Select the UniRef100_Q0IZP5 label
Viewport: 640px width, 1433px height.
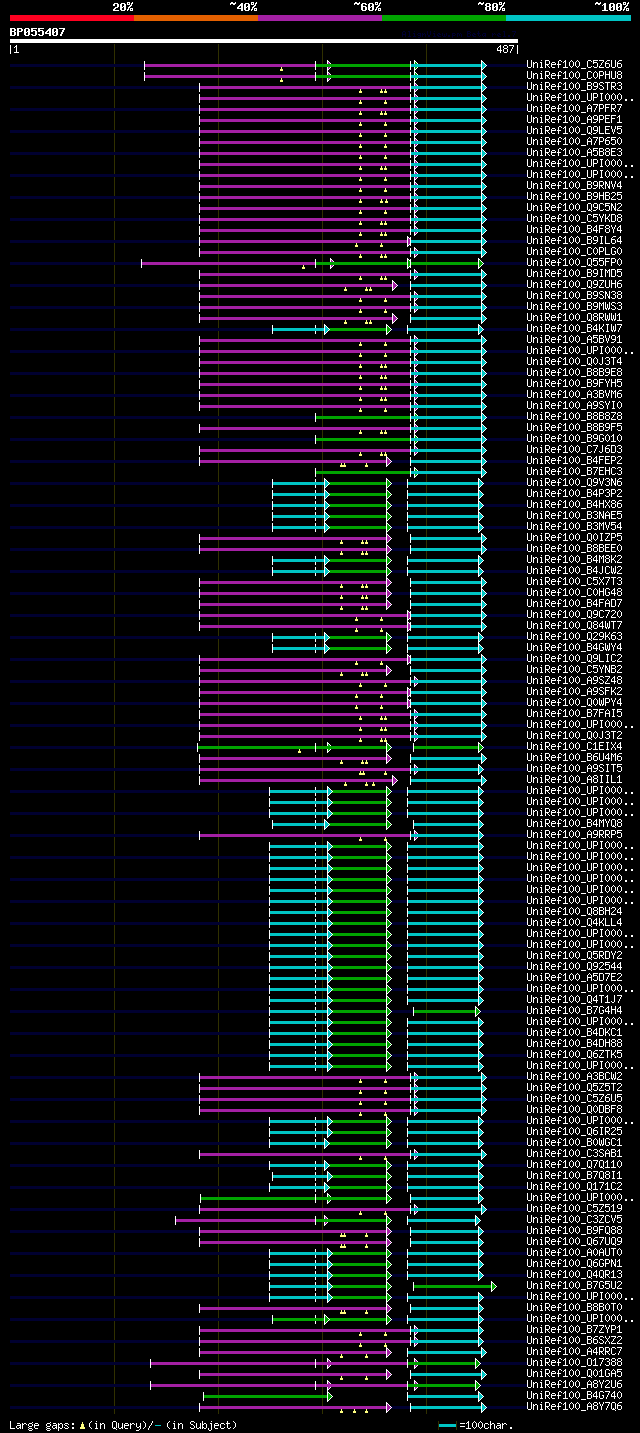[x=574, y=538]
